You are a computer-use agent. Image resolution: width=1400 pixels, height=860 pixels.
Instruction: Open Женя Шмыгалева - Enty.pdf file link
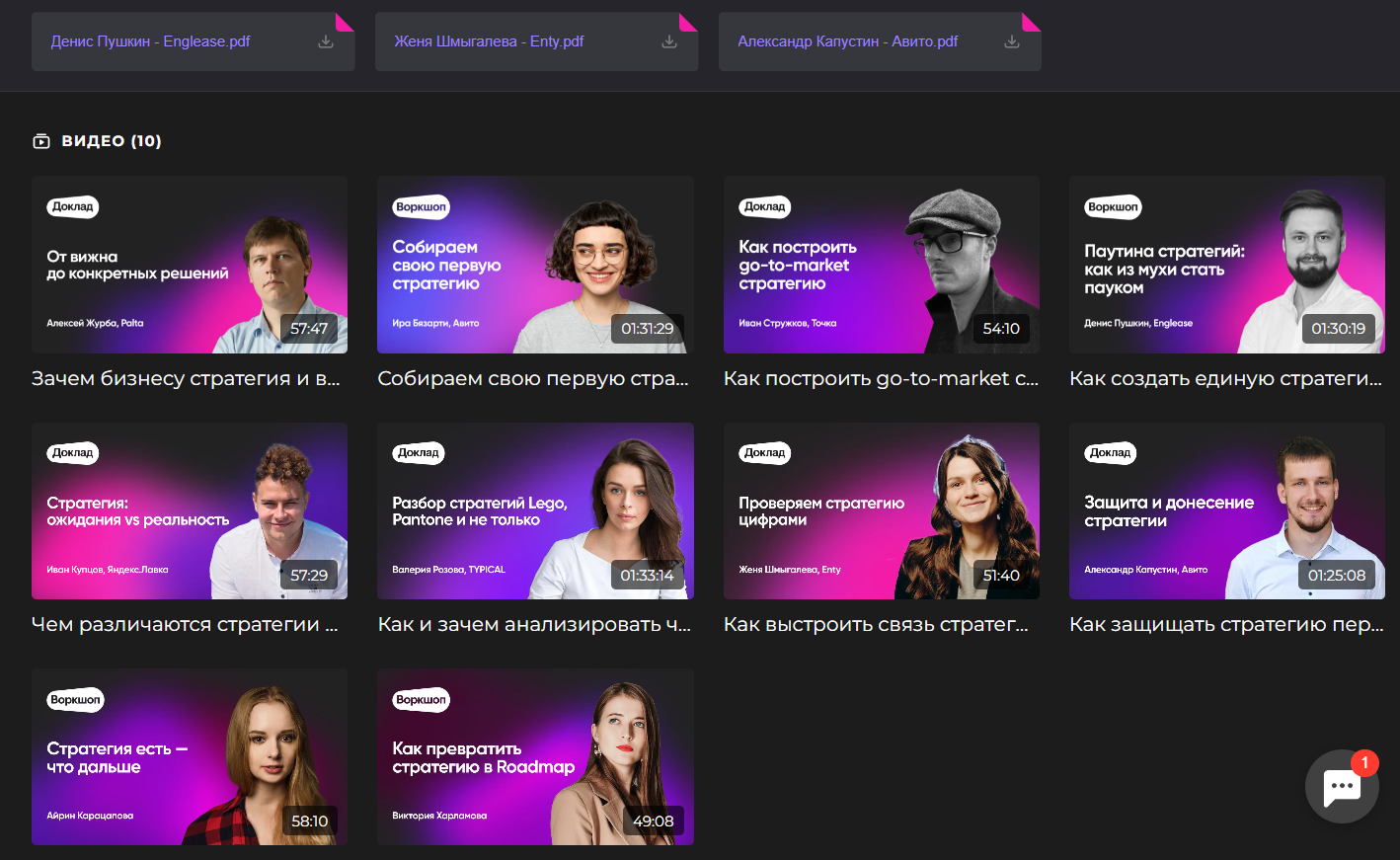click(x=489, y=41)
